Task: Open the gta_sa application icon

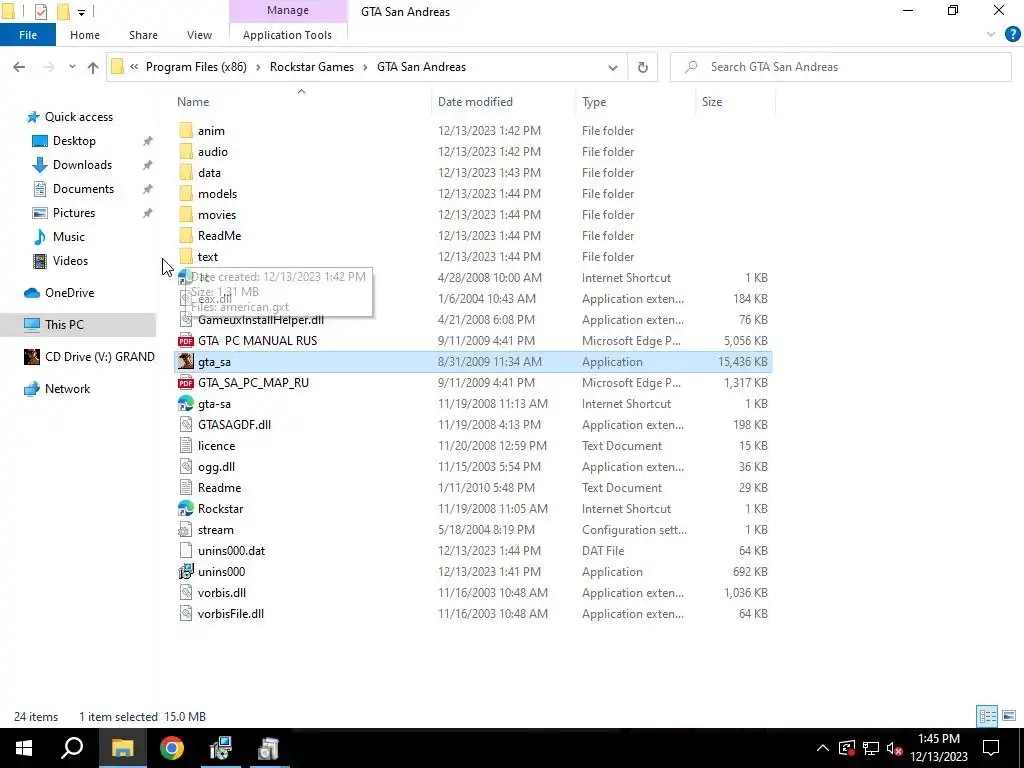Action: point(186,361)
